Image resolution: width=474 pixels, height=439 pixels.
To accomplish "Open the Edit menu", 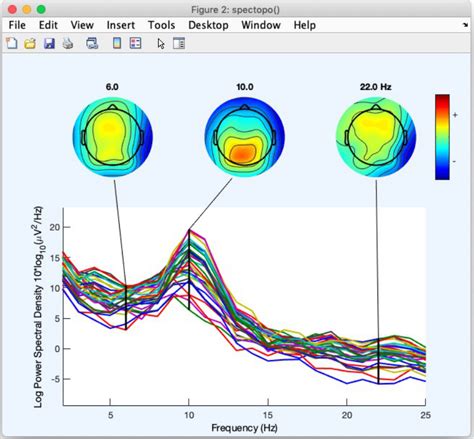I will [x=48, y=25].
